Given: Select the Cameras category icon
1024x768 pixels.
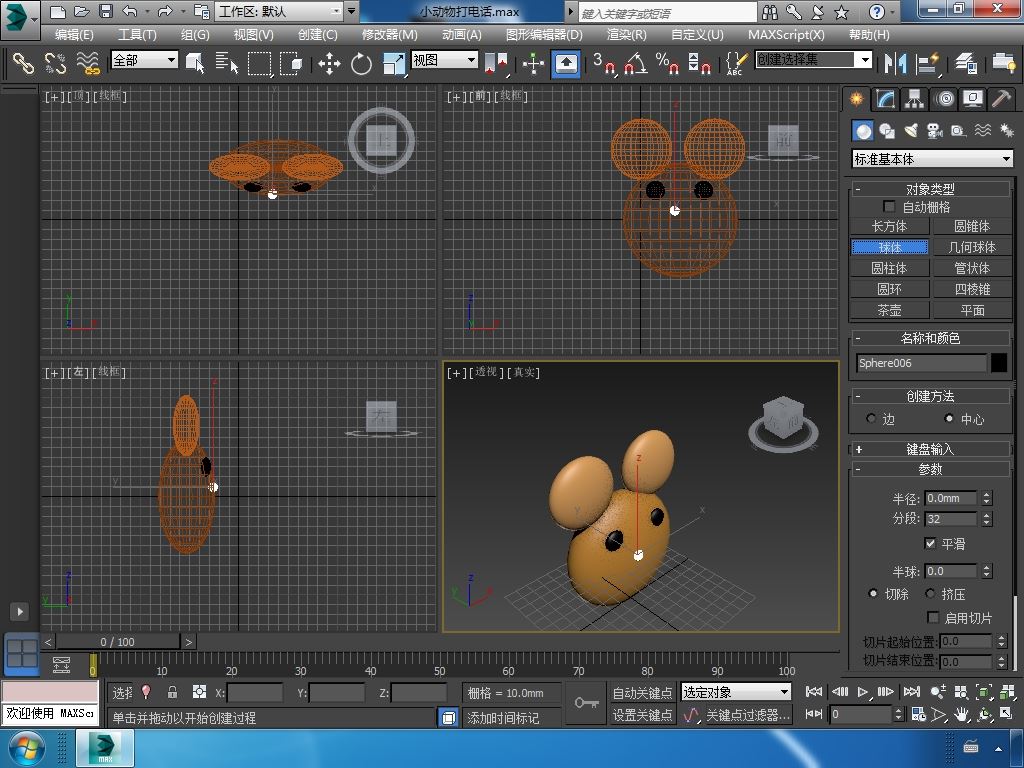Looking at the screenshot, I should click(935, 131).
